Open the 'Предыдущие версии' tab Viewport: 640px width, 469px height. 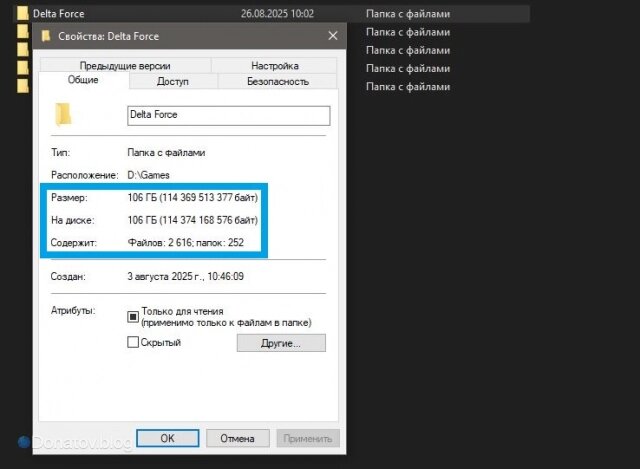125,65
